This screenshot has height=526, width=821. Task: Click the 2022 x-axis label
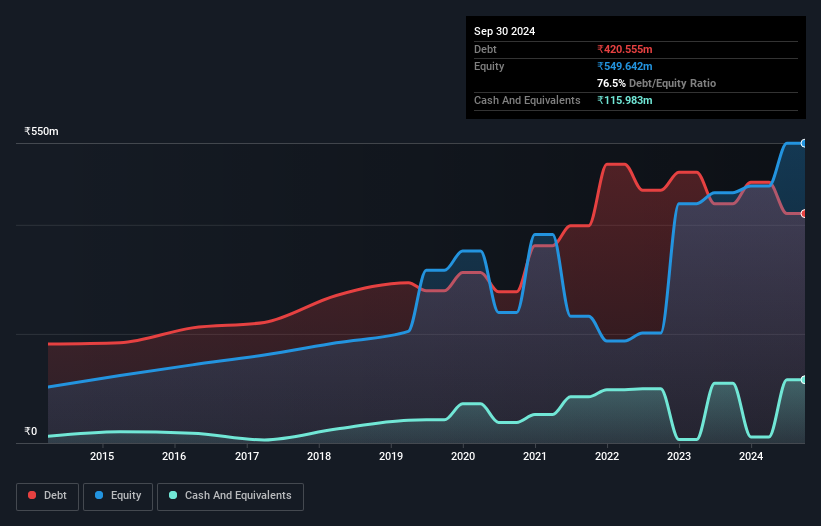[607, 456]
